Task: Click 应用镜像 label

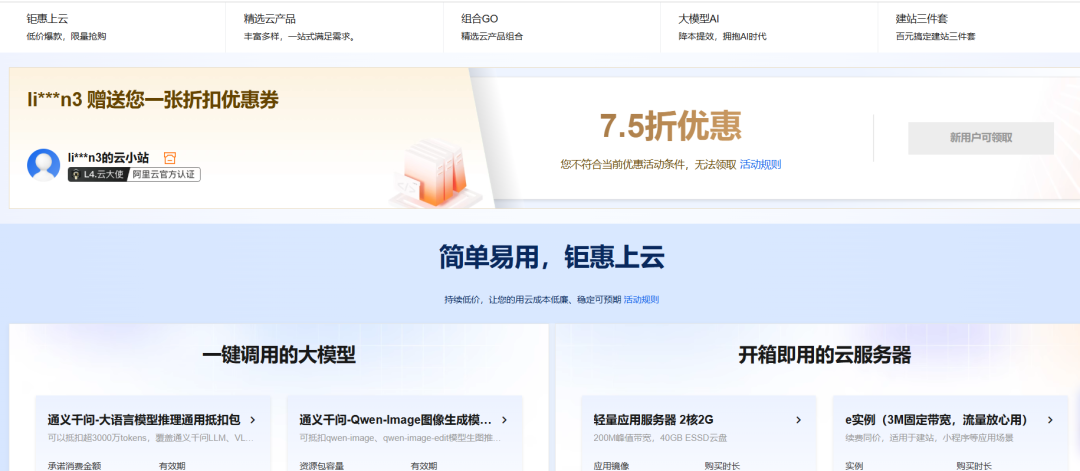Action: tap(612, 466)
